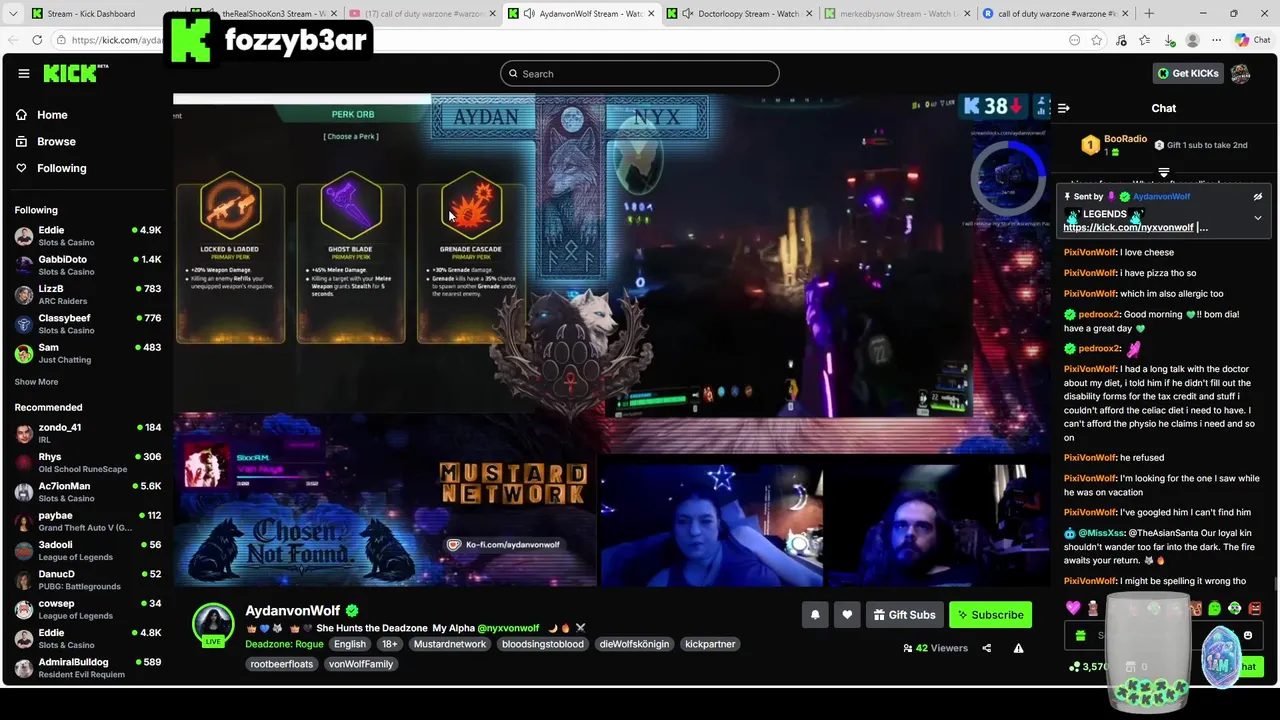Image resolution: width=1280 pixels, height=720 pixels.
Task: Expand Following list with Show More
Action: (36, 382)
